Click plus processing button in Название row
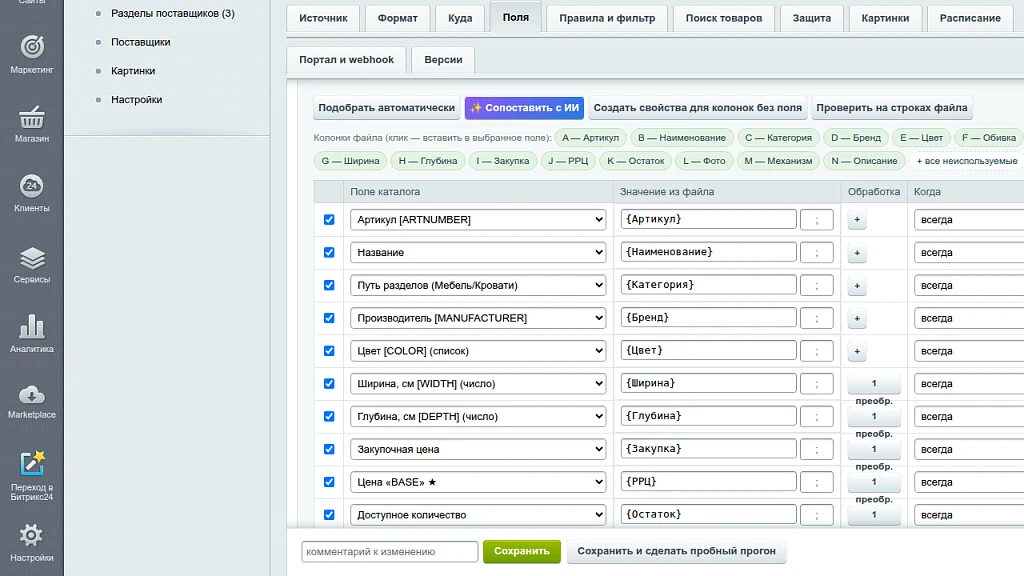 click(x=857, y=253)
